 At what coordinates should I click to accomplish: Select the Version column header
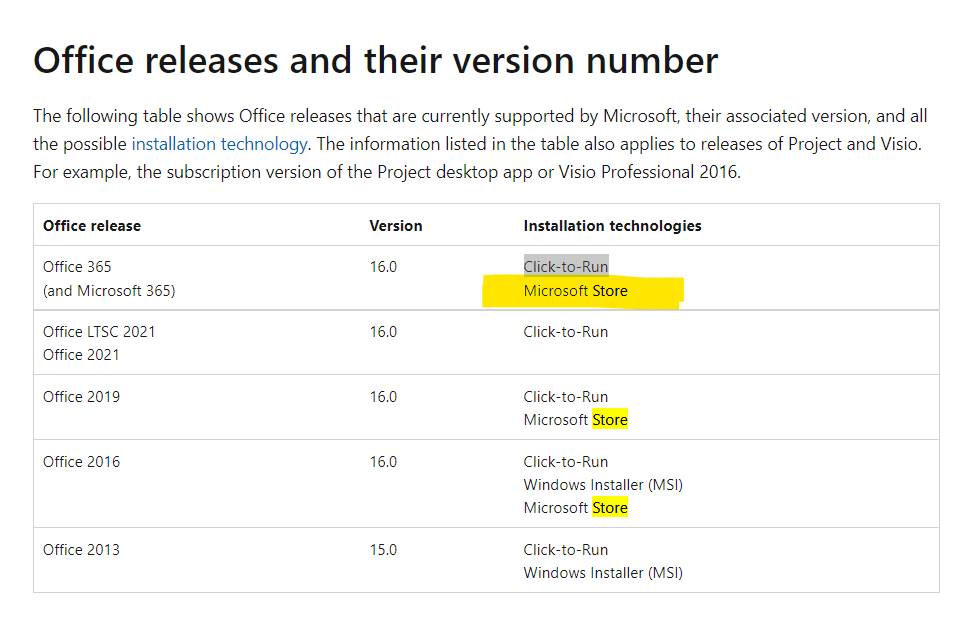396,226
